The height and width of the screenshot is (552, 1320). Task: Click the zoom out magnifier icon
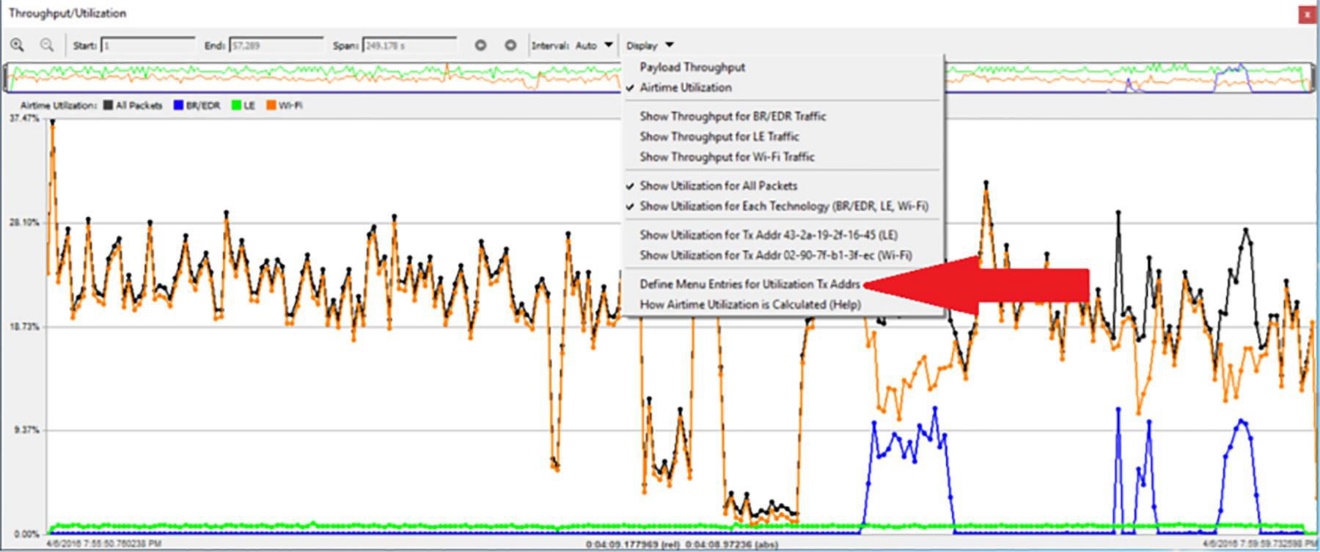46,45
